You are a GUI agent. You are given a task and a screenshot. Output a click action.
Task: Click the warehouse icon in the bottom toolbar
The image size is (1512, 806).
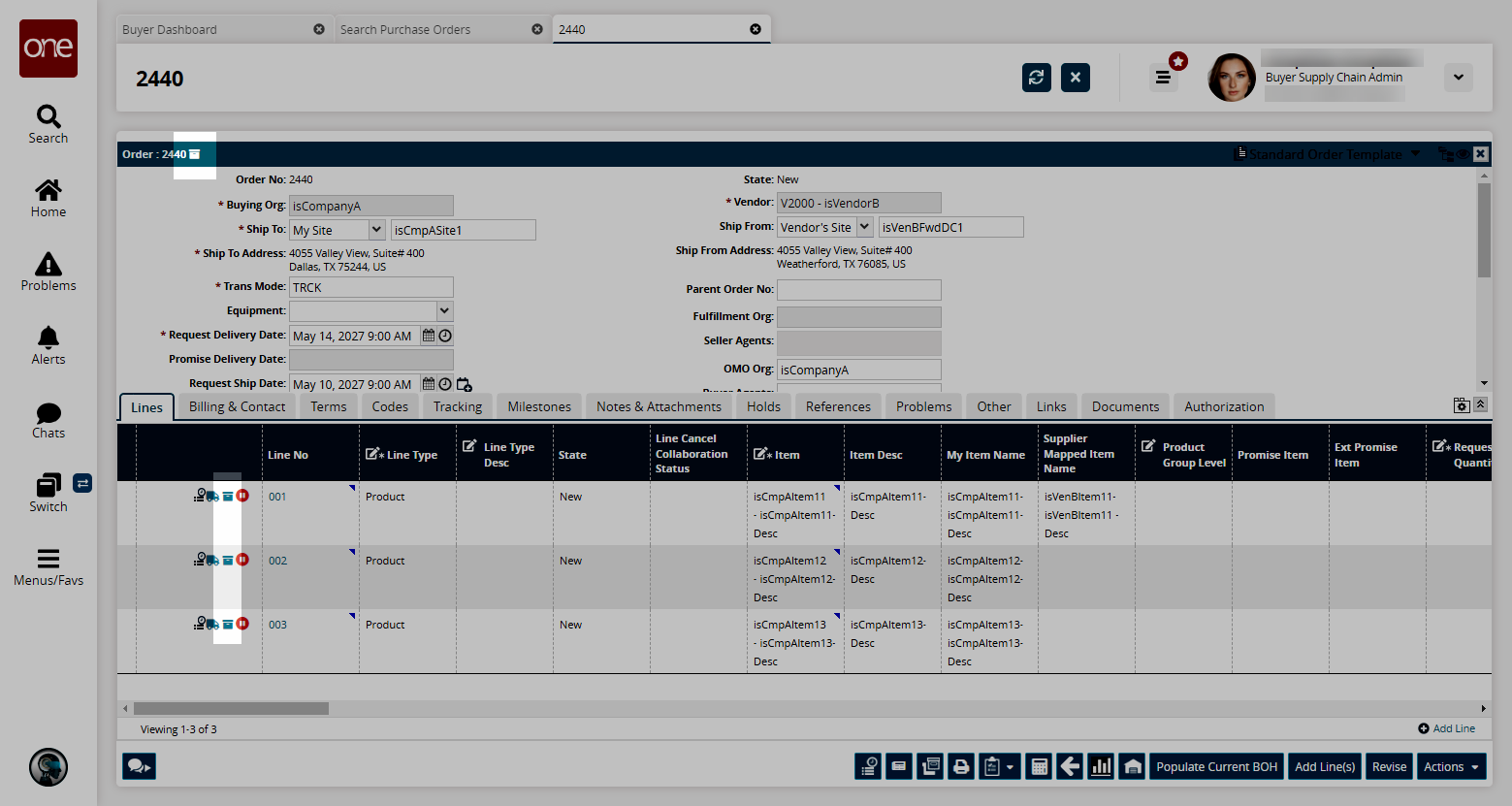[1133, 766]
